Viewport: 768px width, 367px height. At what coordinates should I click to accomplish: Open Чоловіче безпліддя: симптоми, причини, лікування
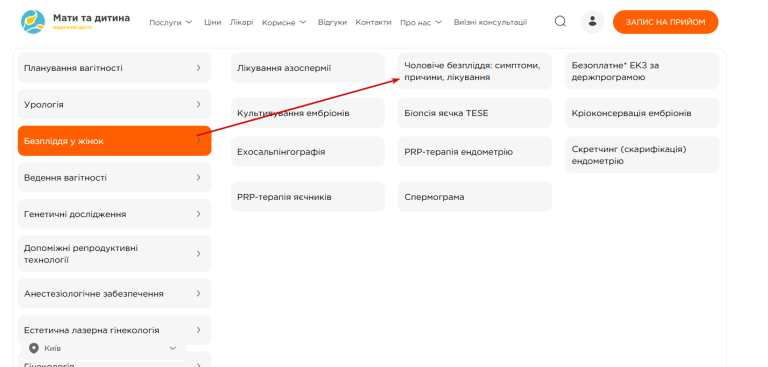coord(475,71)
